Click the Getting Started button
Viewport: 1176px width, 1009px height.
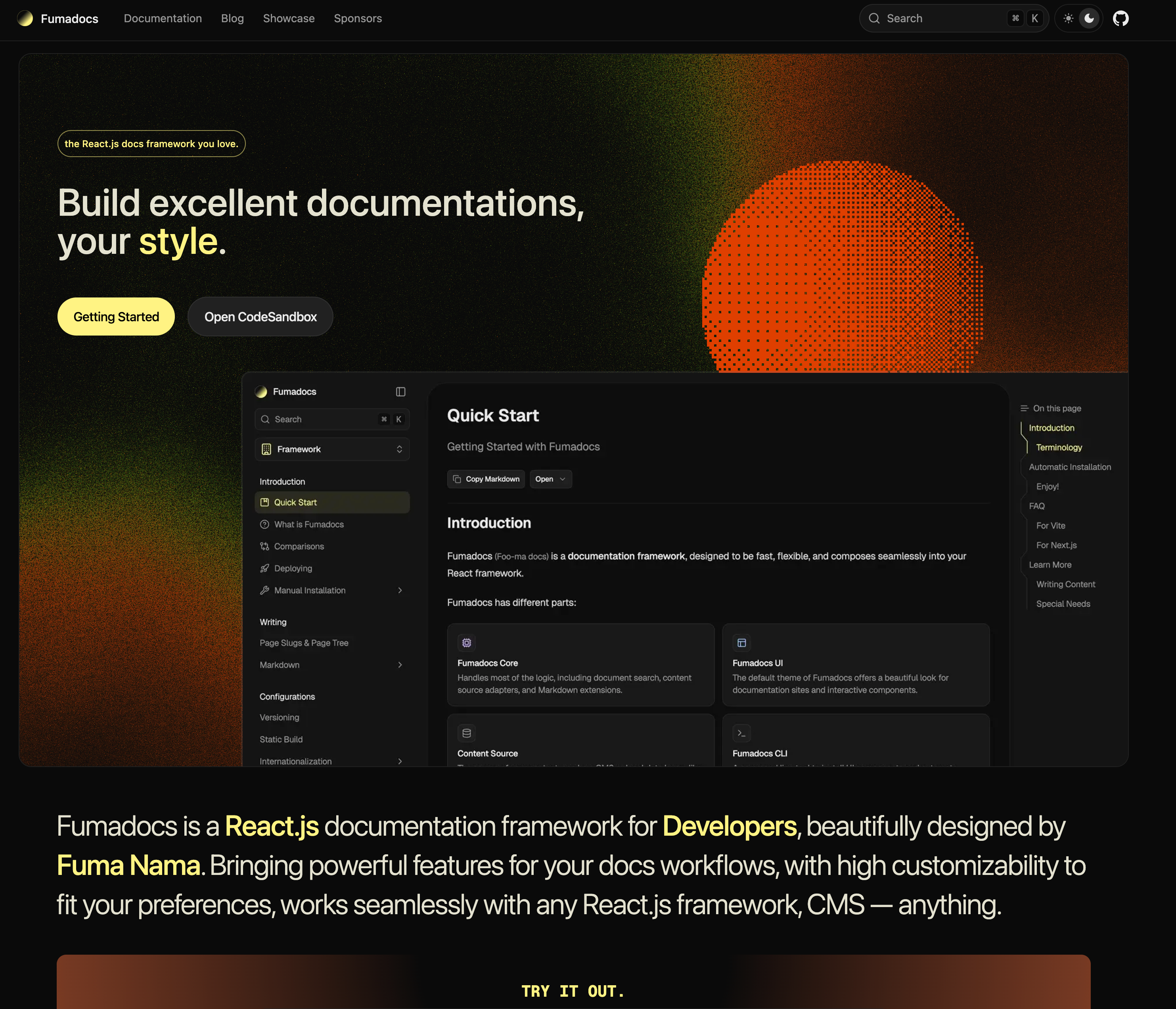116,317
